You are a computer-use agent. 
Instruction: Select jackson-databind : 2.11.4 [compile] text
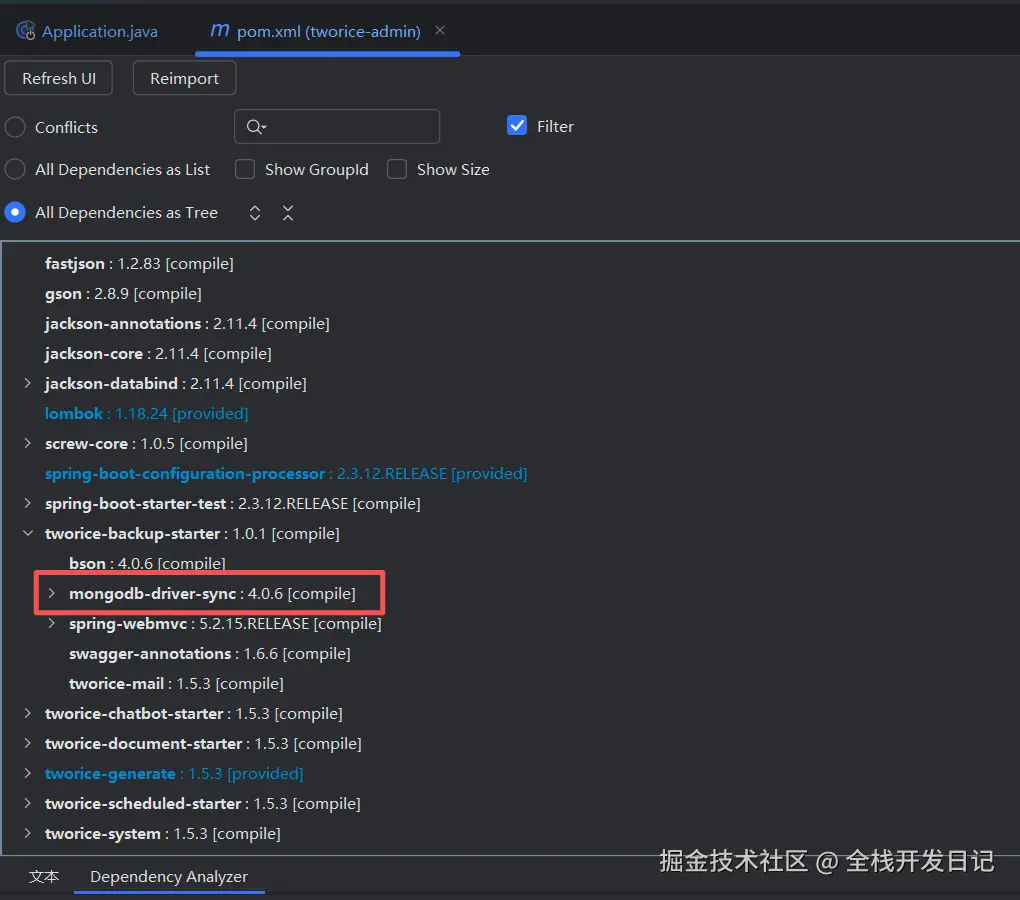tap(176, 383)
